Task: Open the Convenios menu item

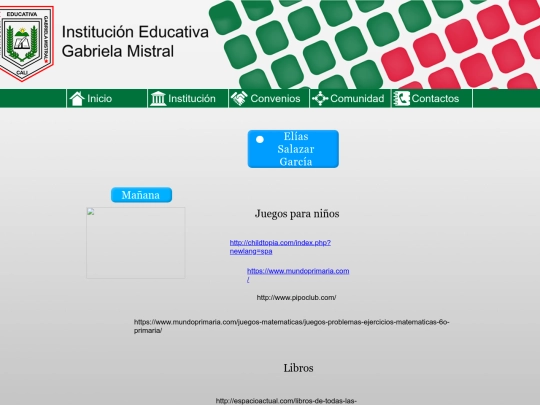Action: [269, 98]
